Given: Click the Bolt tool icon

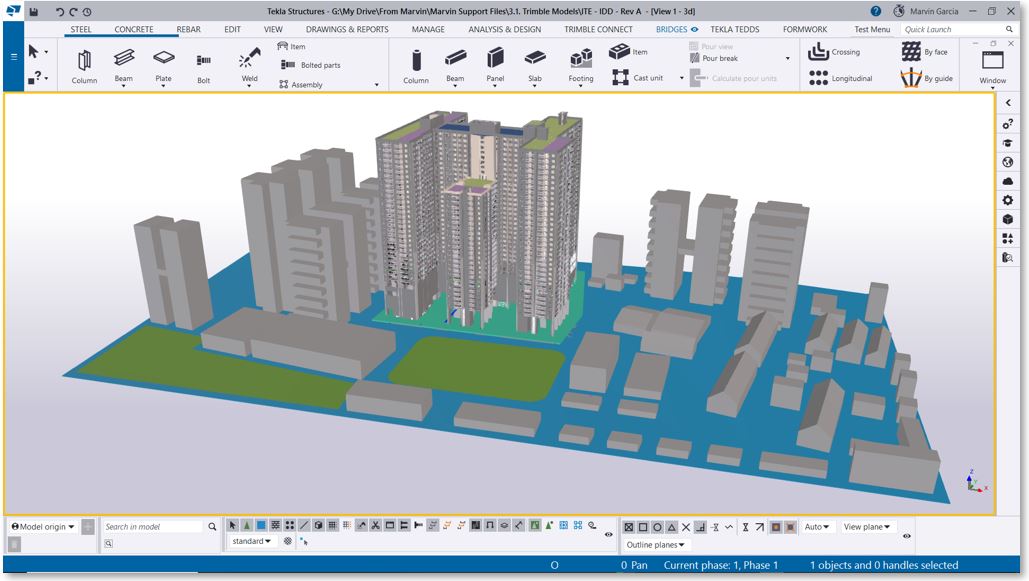Looking at the screenshot, I should click(x=204, y=62).
